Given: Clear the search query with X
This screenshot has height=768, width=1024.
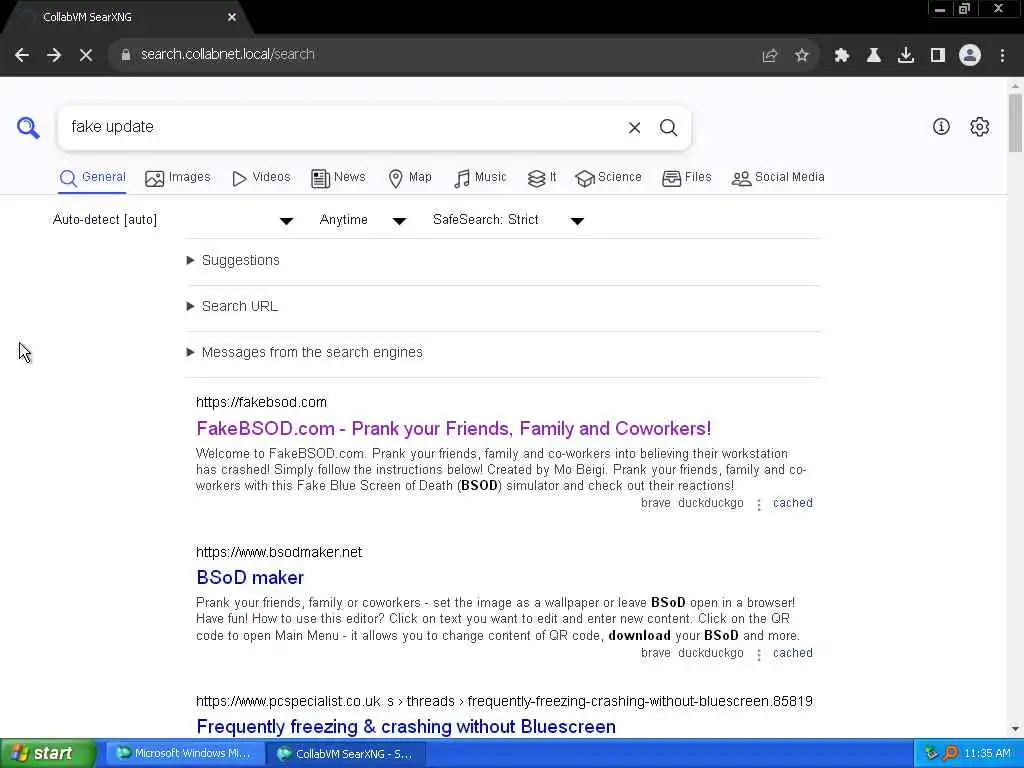Looking at the screenshot, I should pos(634,127).
